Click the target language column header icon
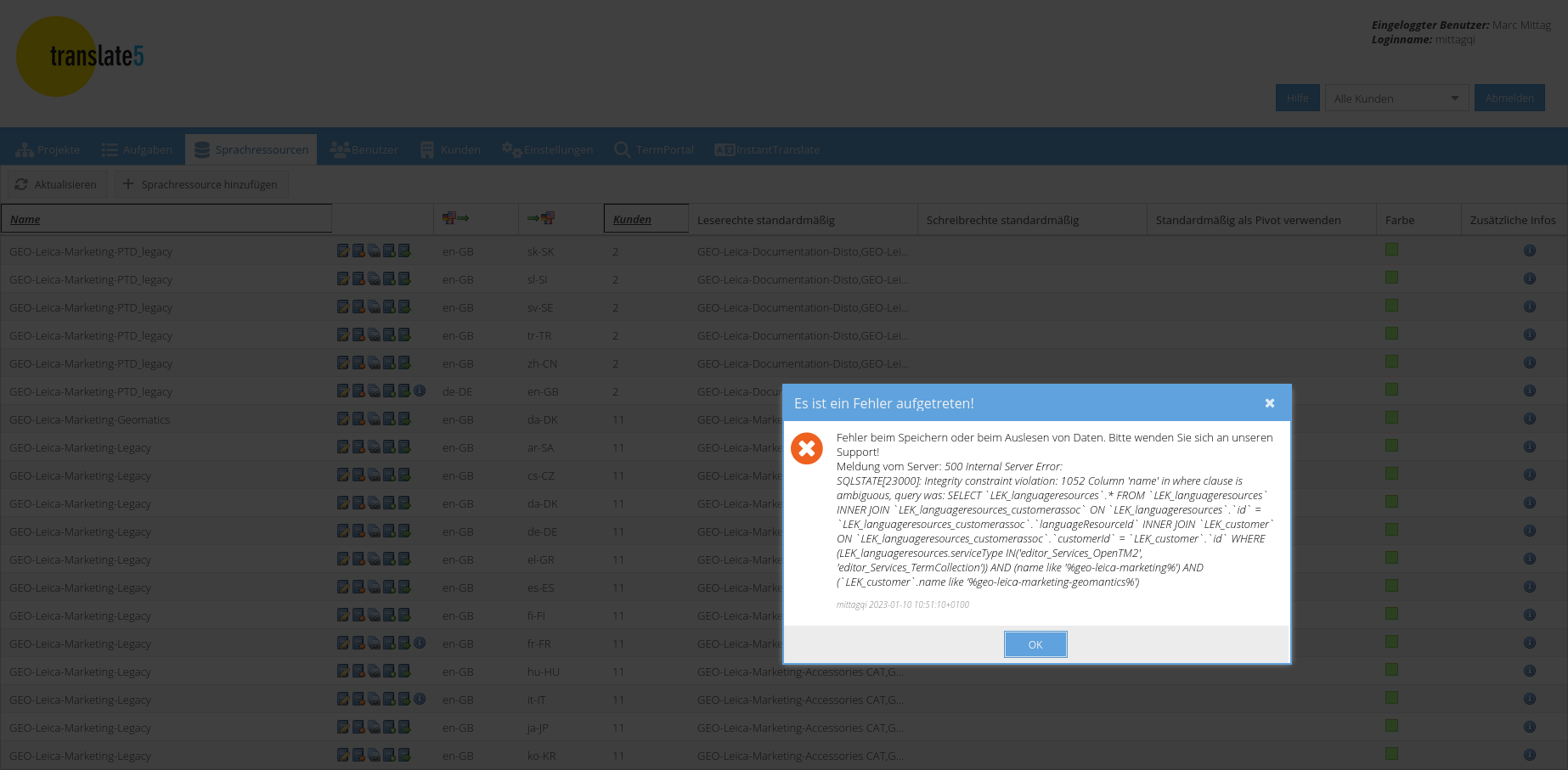 (541, 219)
